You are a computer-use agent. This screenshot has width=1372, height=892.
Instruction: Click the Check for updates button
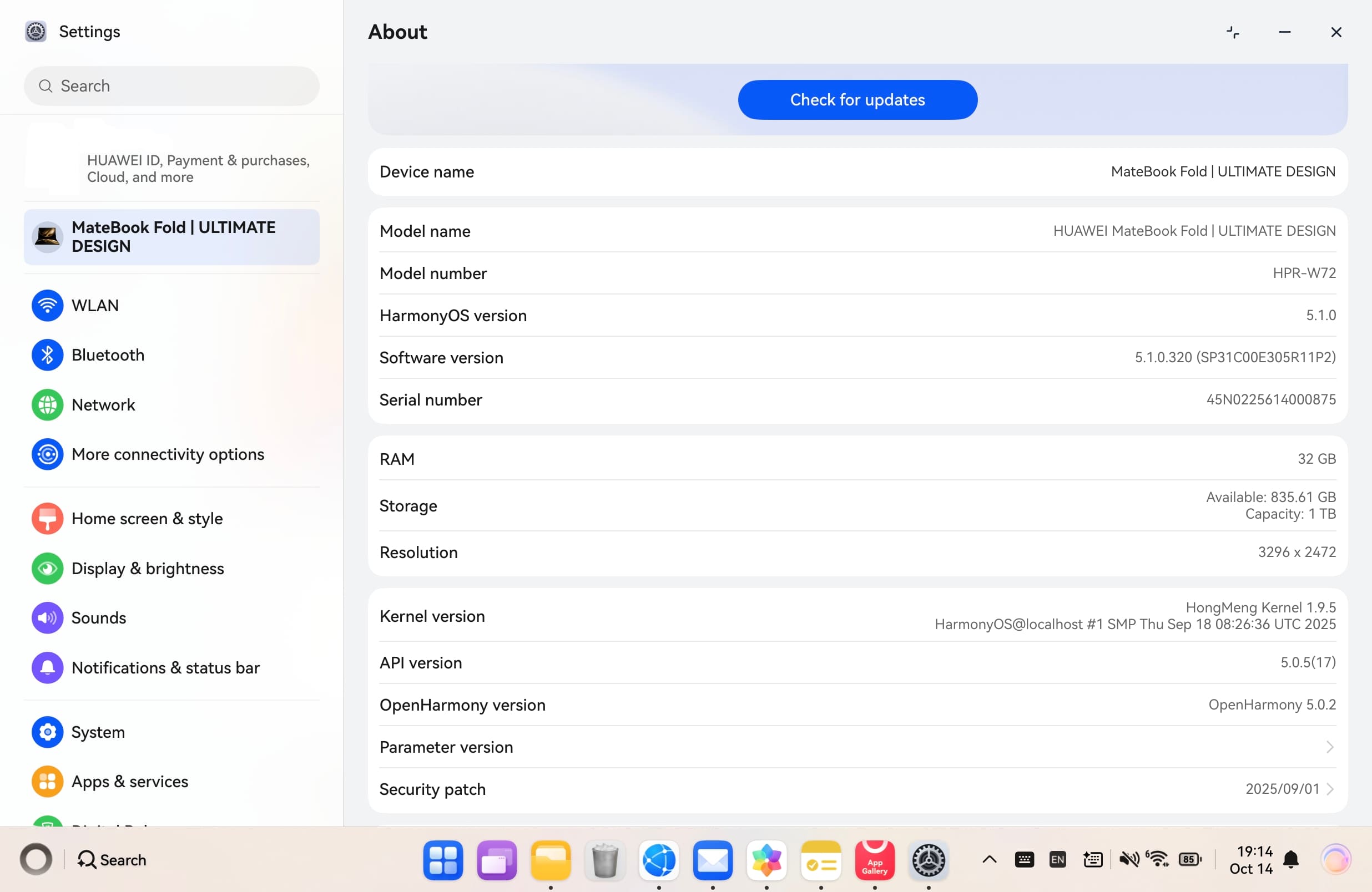pyautogui.click(x=857, y=100)
